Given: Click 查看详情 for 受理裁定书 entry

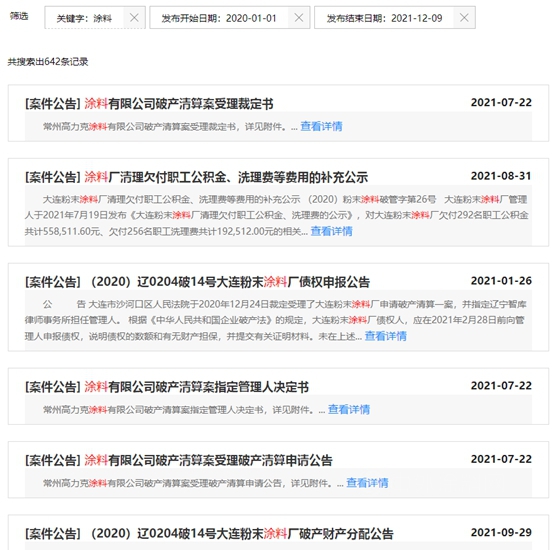Looking at the screenshot, I should (x=321, y=126).
